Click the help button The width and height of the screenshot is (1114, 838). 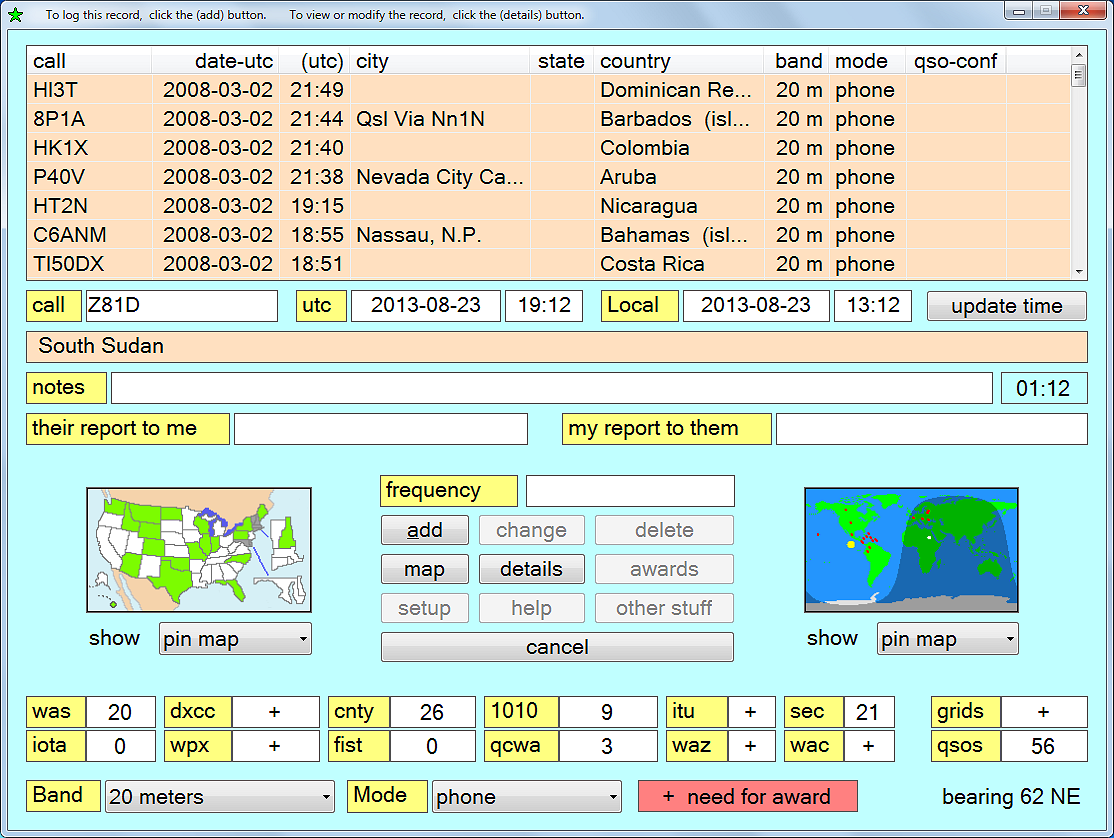point(531,608)
